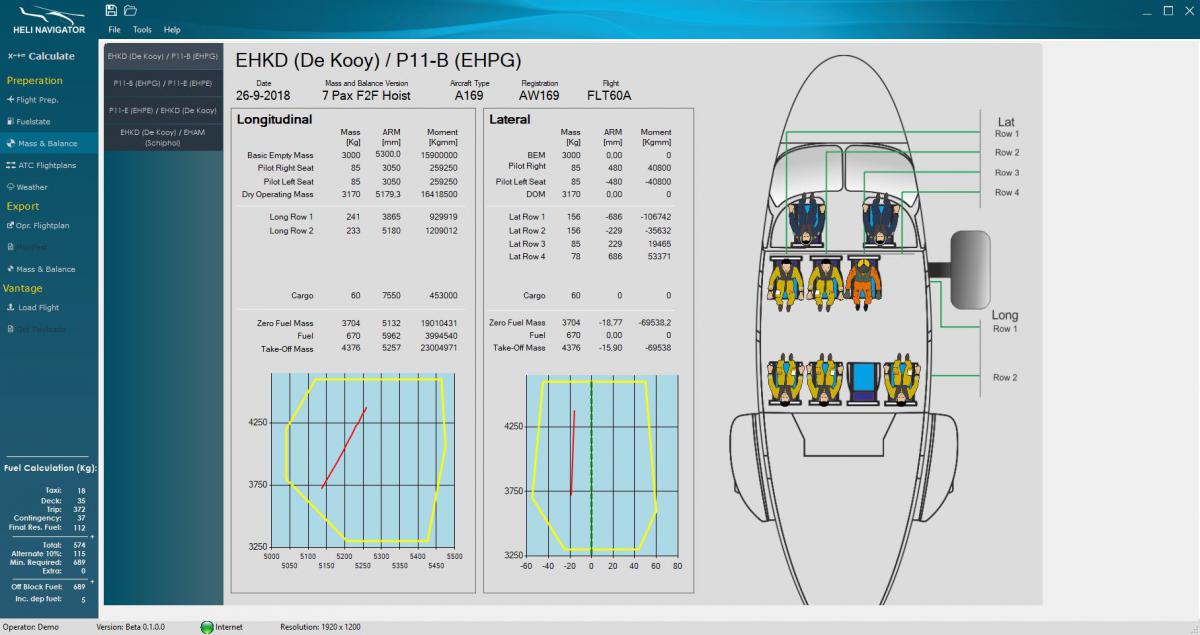This screenshot has width=1200, height=635.
Task: Switch to P11-E (EHPE) / EHKD (De Kooy) leg tab
Action: pyautogui.click(x=163, y=110)
